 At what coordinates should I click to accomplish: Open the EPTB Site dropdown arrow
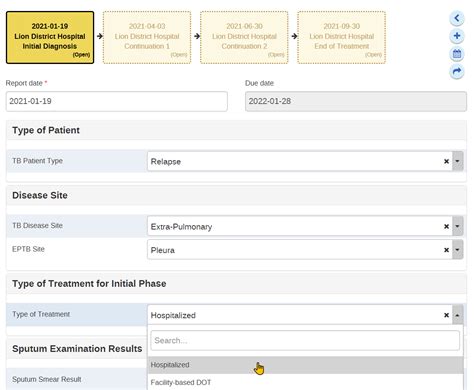click(457, 250)
